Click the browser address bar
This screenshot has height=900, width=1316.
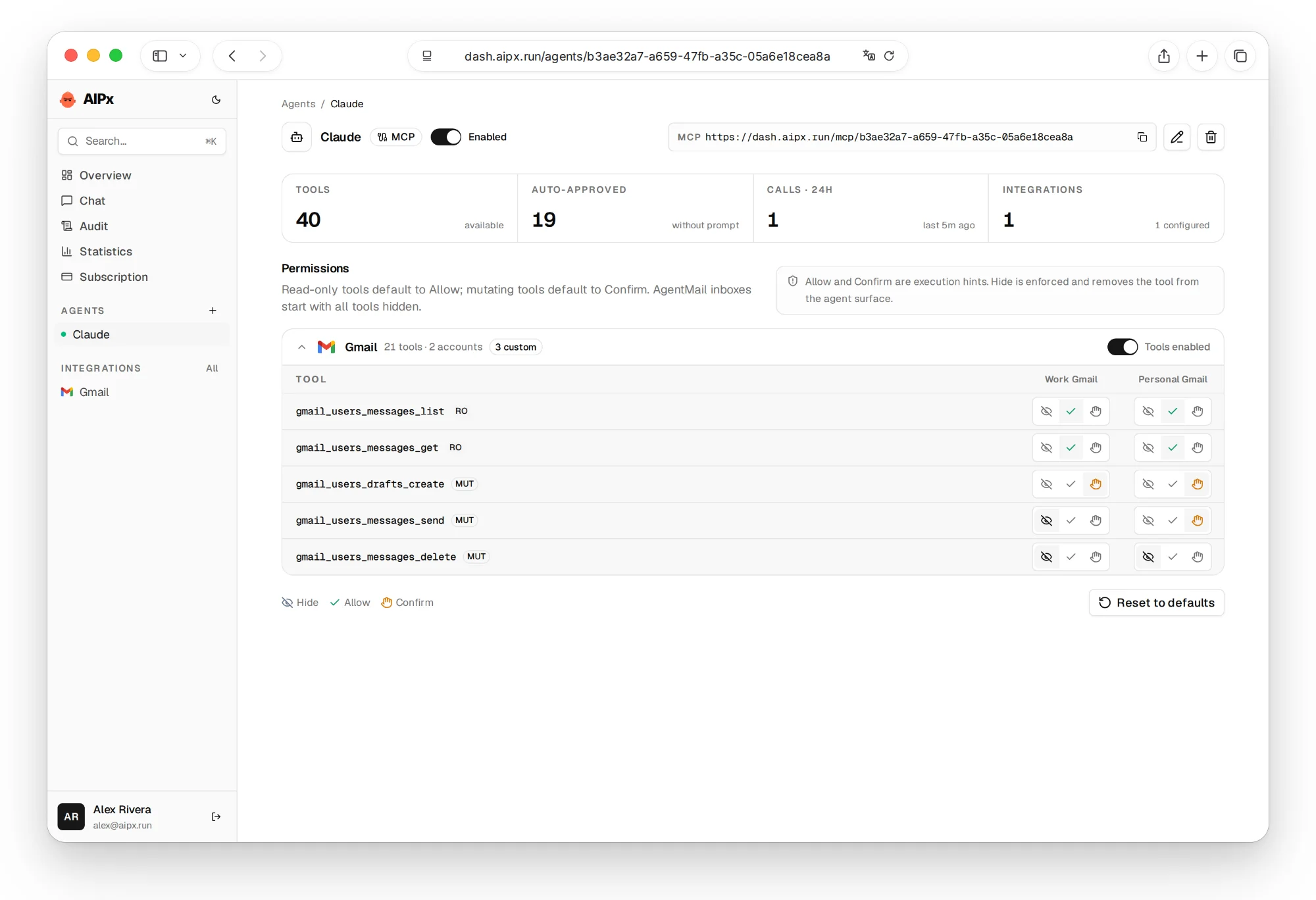tap(657, 56)
